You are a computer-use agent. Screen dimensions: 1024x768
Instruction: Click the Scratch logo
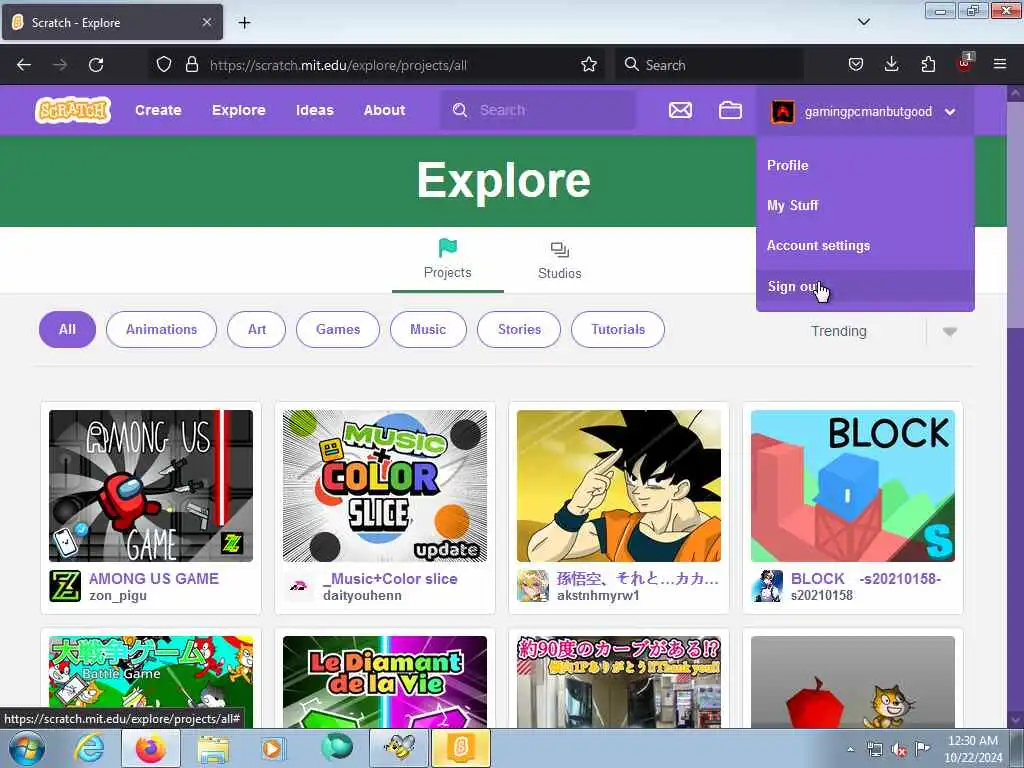[72, 110]
